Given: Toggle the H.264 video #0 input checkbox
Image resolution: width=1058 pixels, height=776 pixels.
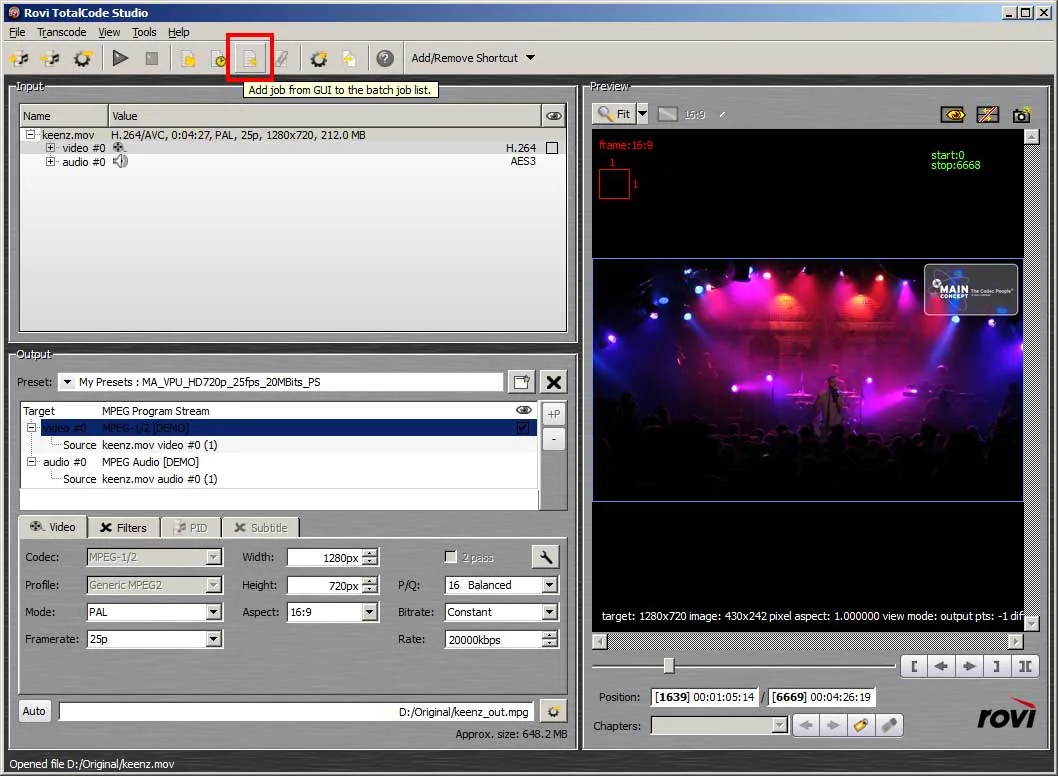Looking at the screenshot, I should click(552, 148).
